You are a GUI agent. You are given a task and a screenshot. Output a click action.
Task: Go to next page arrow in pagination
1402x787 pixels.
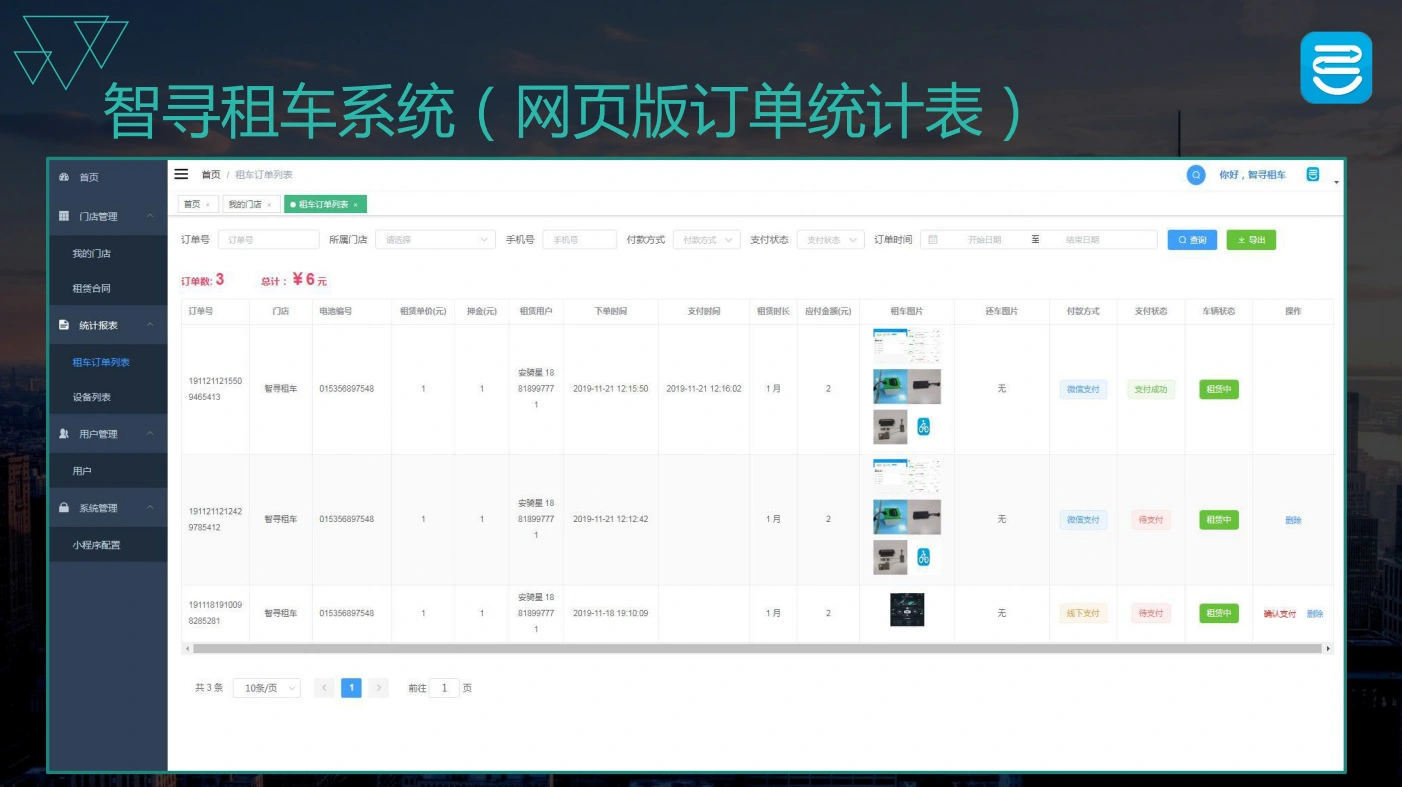coord(378,688)
